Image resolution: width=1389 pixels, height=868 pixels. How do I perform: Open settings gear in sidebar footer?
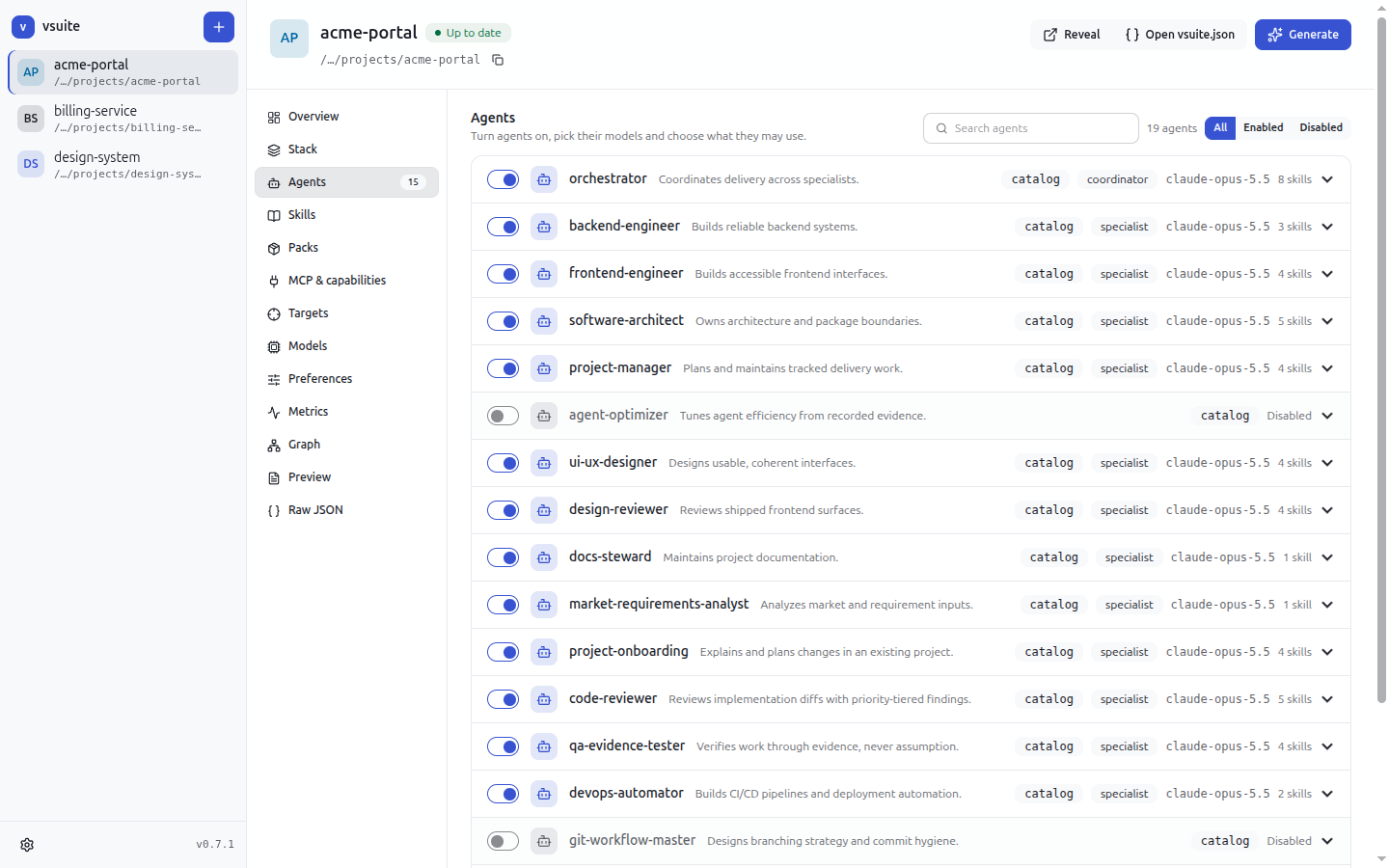(27, 845)
